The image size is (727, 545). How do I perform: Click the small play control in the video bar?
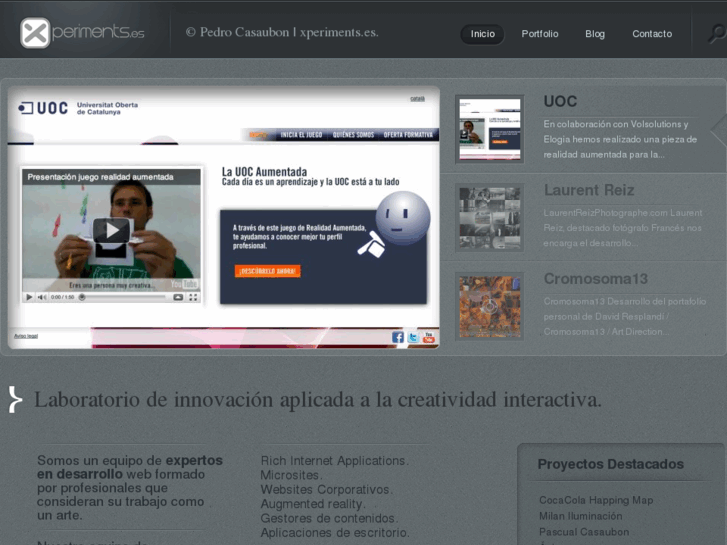click(29, 297)
